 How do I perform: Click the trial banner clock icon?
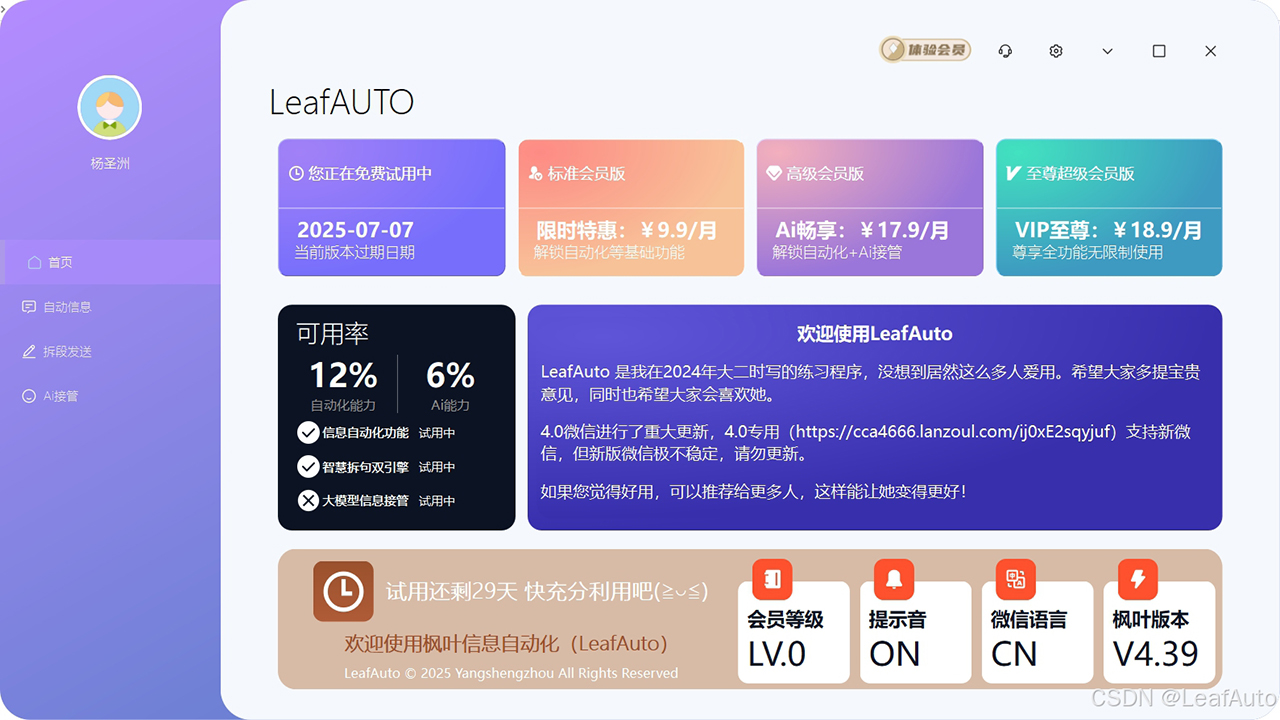pos(343,592)
